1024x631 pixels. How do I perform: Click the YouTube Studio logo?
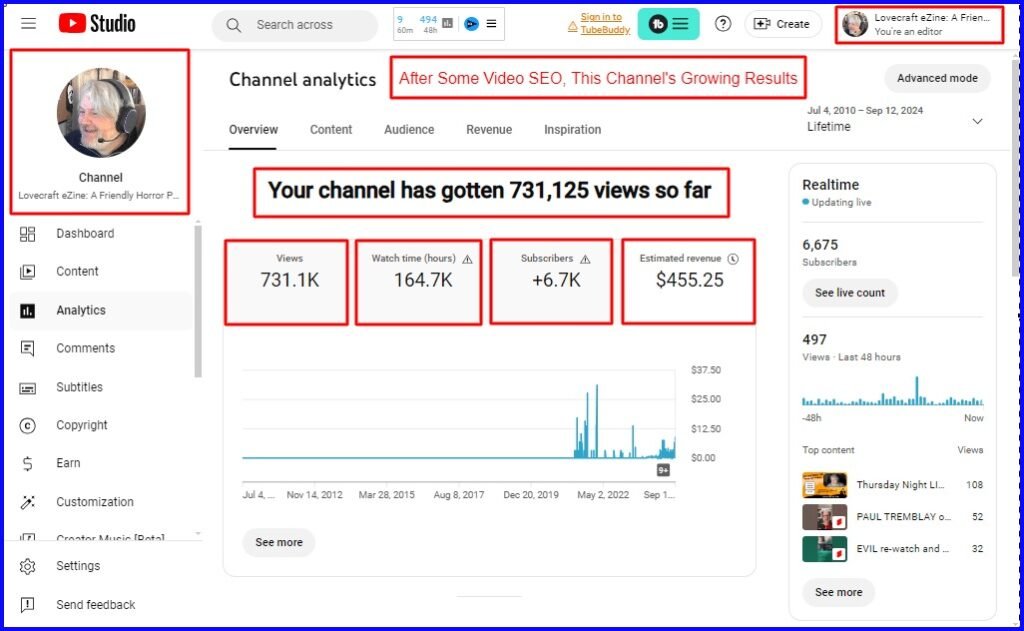coord(96,24)
